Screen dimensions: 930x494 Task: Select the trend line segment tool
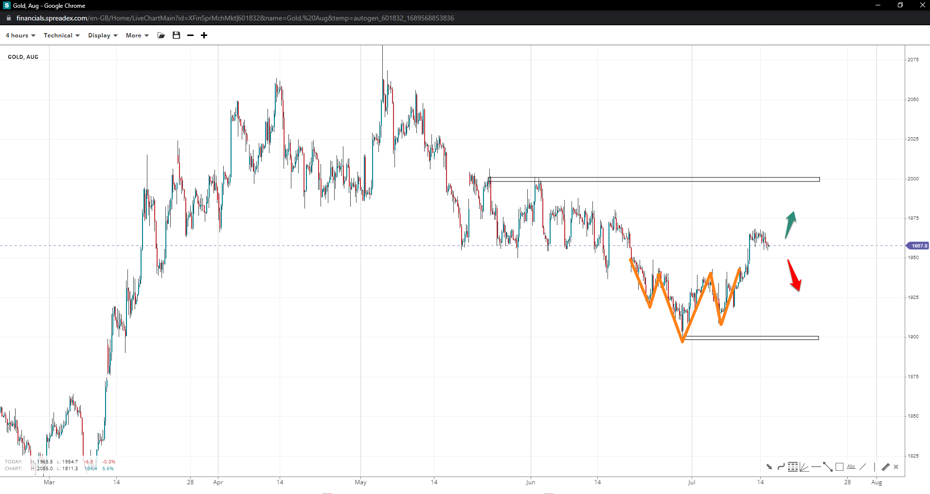(x=827, y=467)
